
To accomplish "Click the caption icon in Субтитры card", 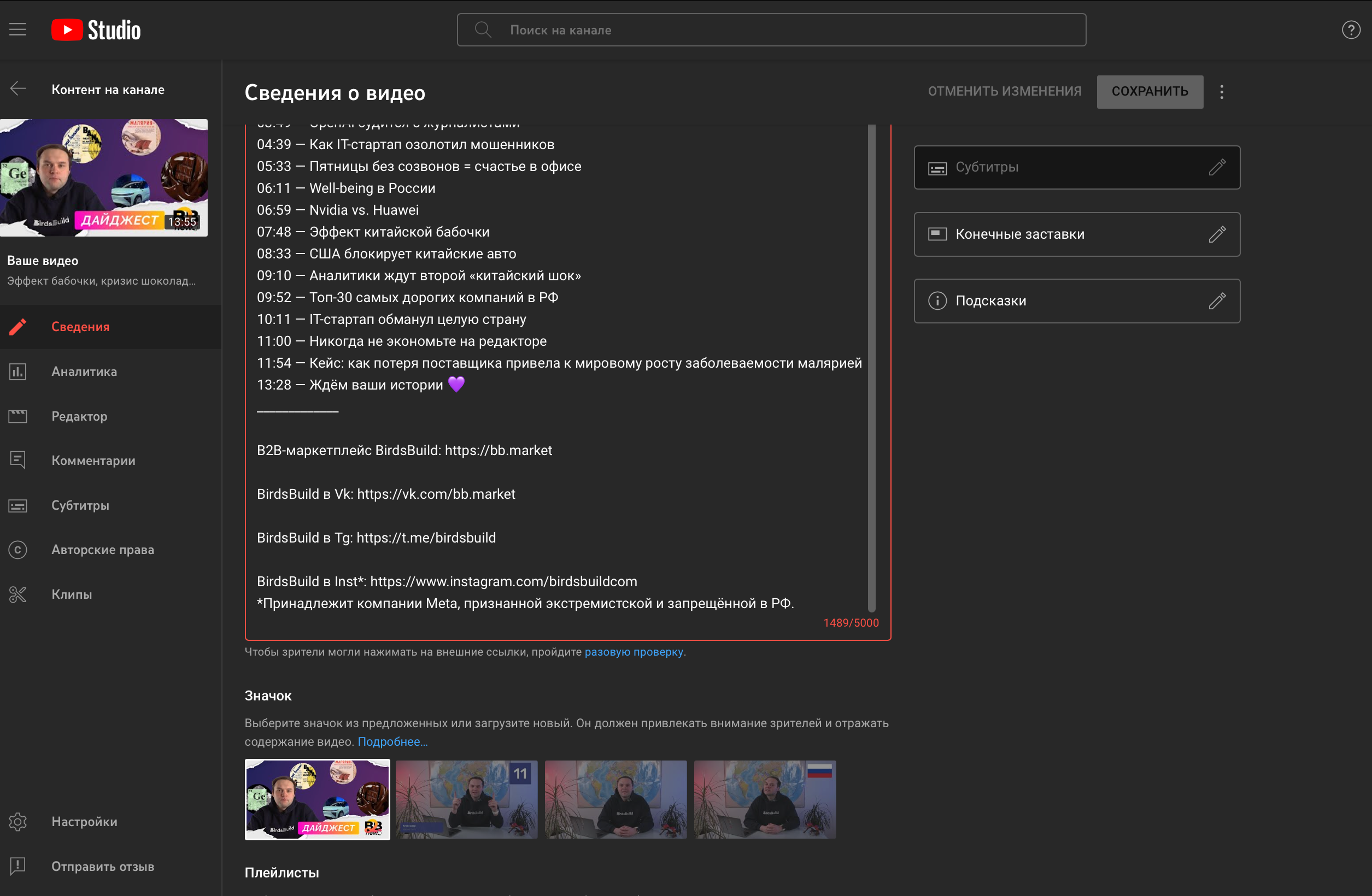I will (937, 168).
